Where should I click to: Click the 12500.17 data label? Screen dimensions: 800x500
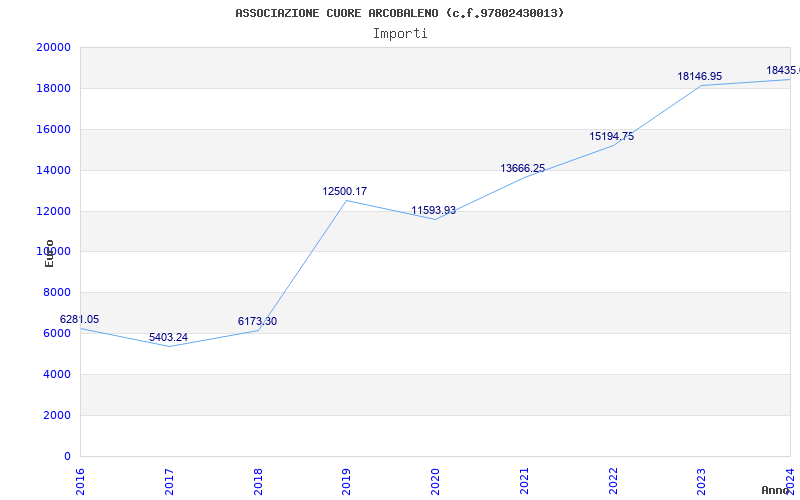(x=344, y=191)
